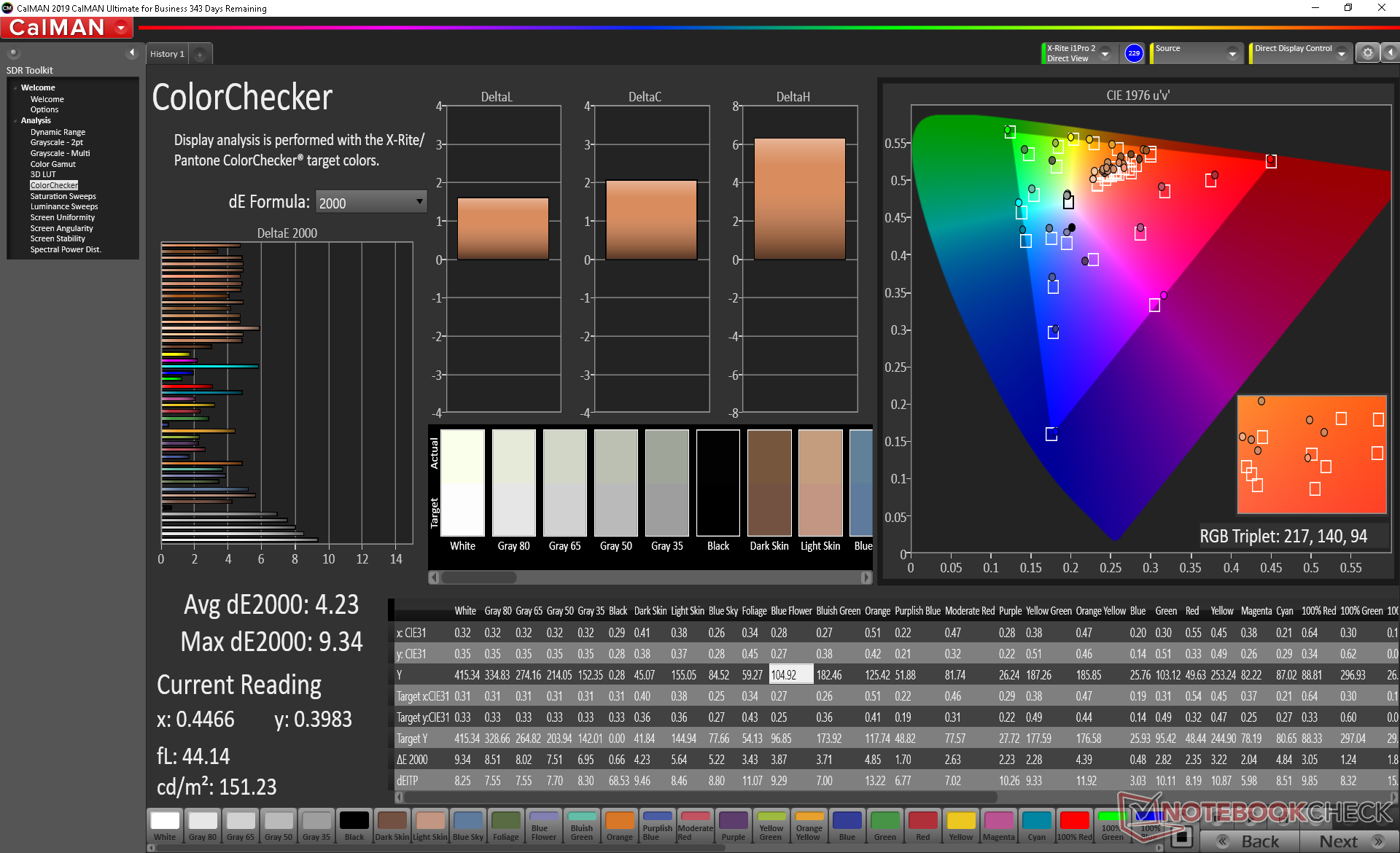Open the CalMAN logo main menu
This screenshot has width=1400, height=853.
67,28
